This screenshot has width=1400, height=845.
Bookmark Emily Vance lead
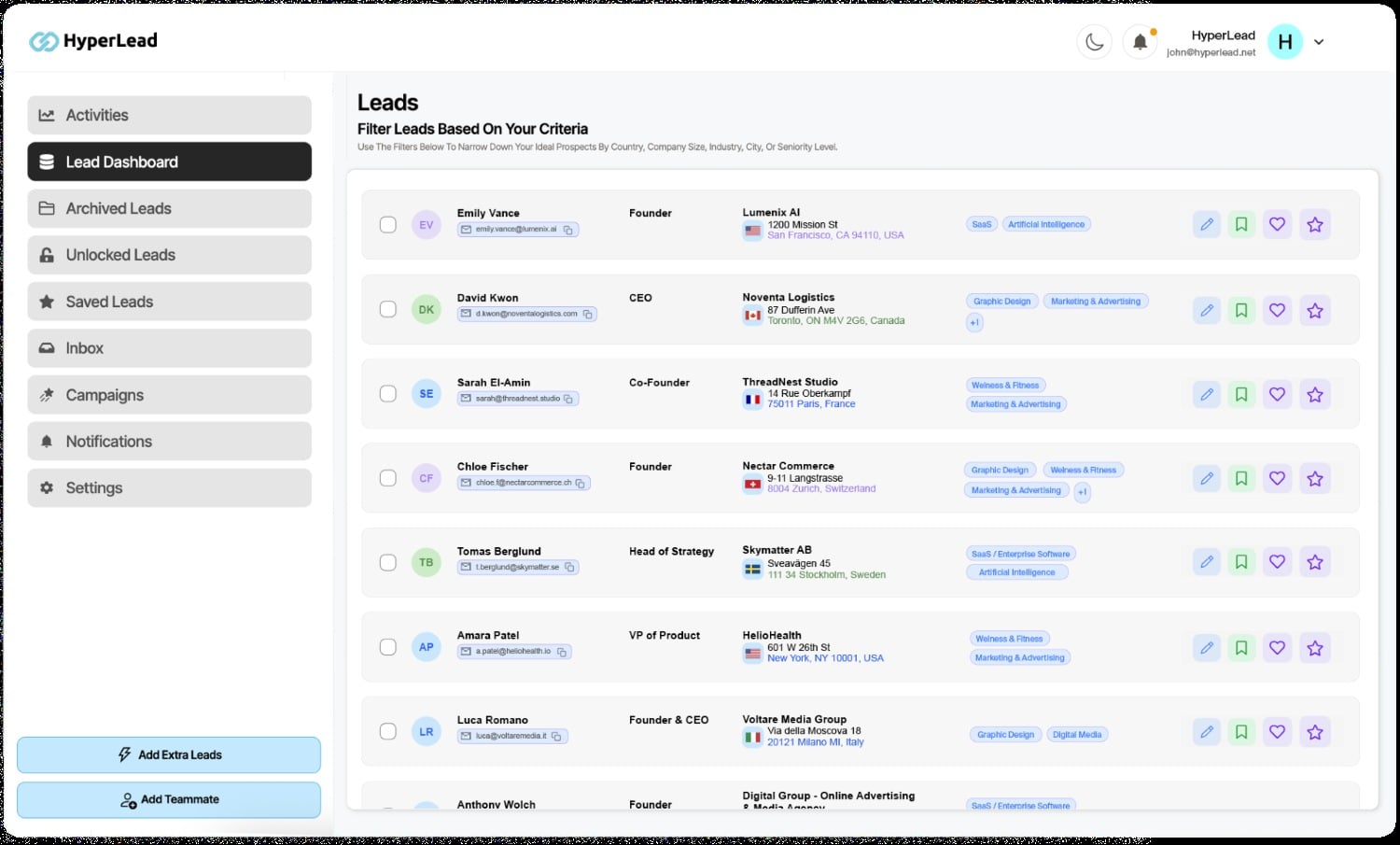pyautogui.click(x=1241, y=224)
